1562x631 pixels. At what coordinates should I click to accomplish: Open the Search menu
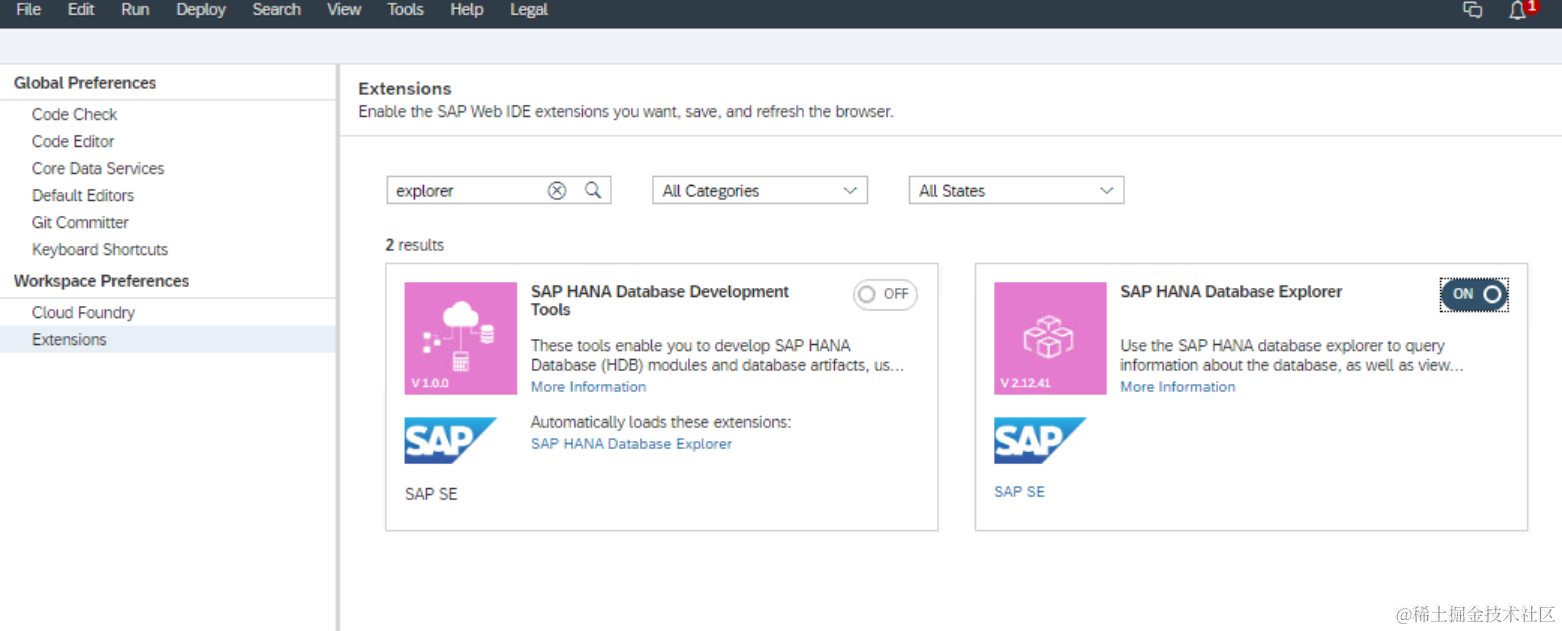tap(276, 9)
